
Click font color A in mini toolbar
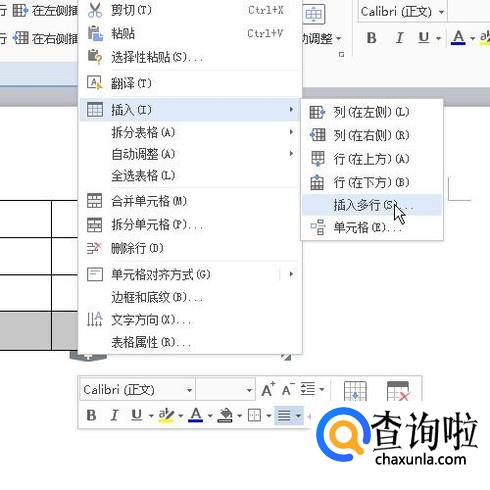click(x=196, y=415)
